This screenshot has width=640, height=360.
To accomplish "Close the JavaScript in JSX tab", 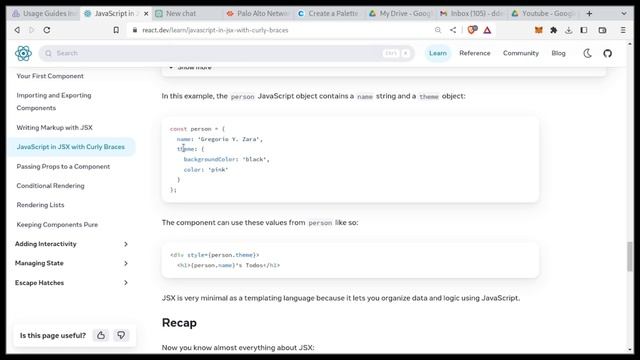I will pyautogui.click(x=146, y=13).
